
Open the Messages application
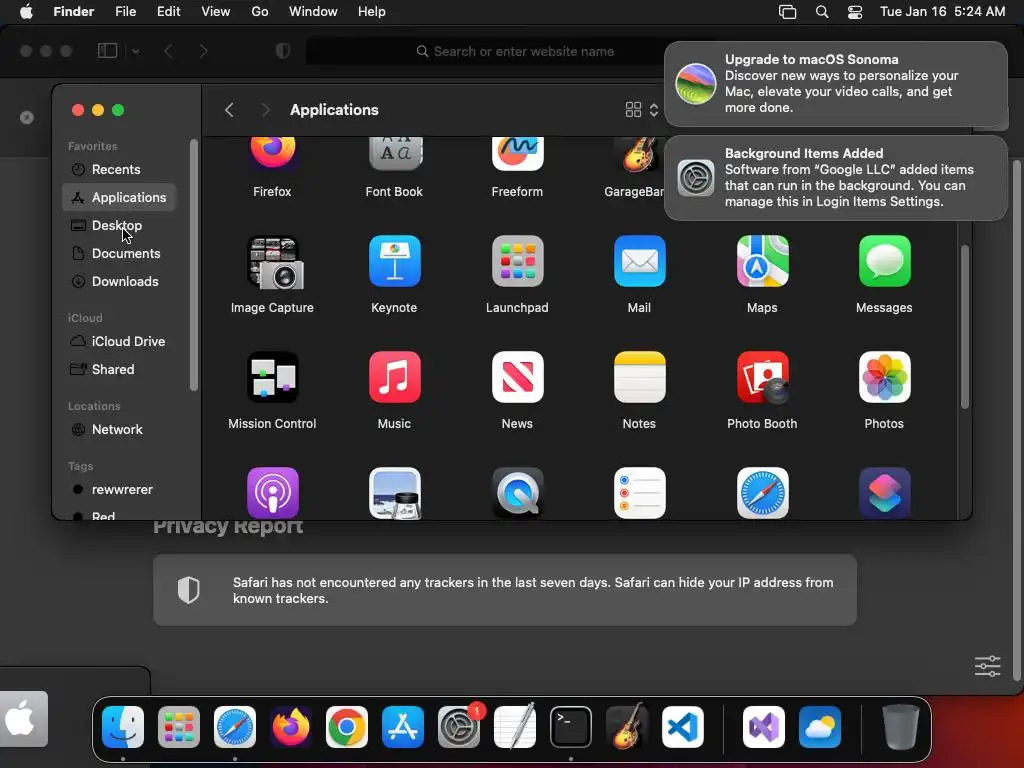[x=884, y=261]
